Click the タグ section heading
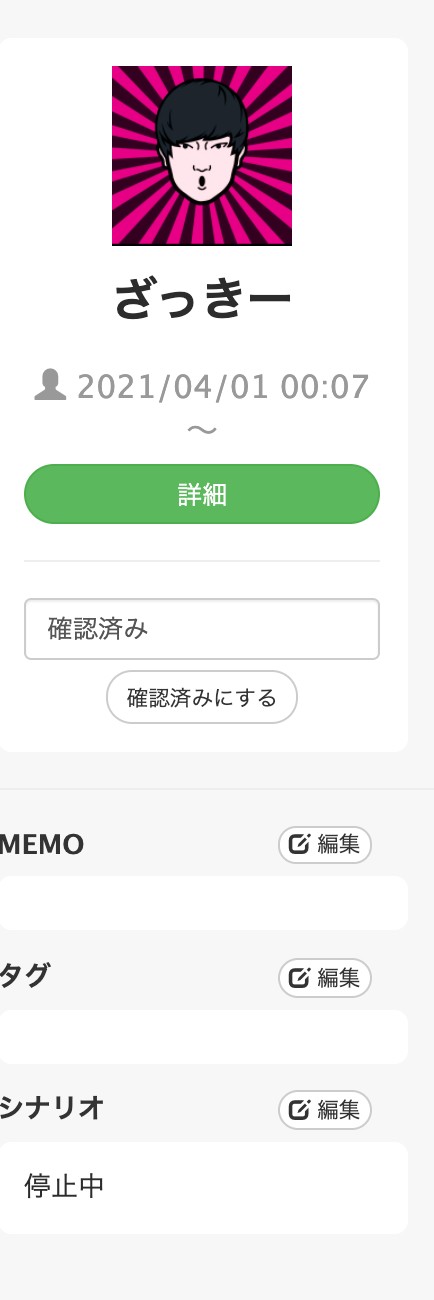 tap(25, 977)
